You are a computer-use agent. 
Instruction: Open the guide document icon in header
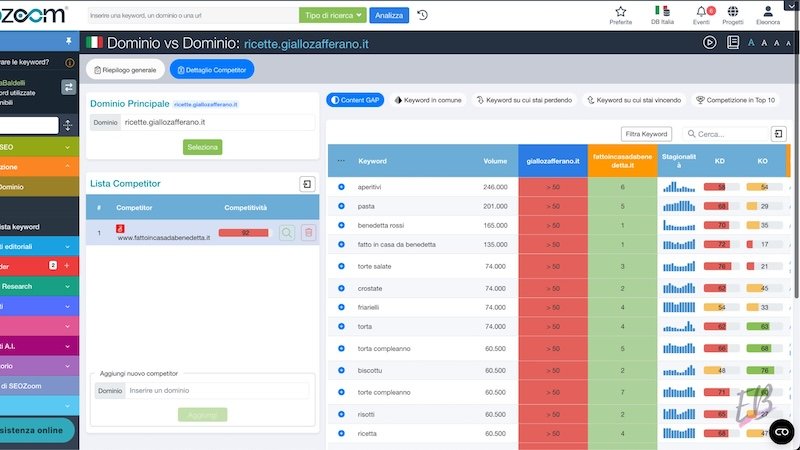pos(733,42)
